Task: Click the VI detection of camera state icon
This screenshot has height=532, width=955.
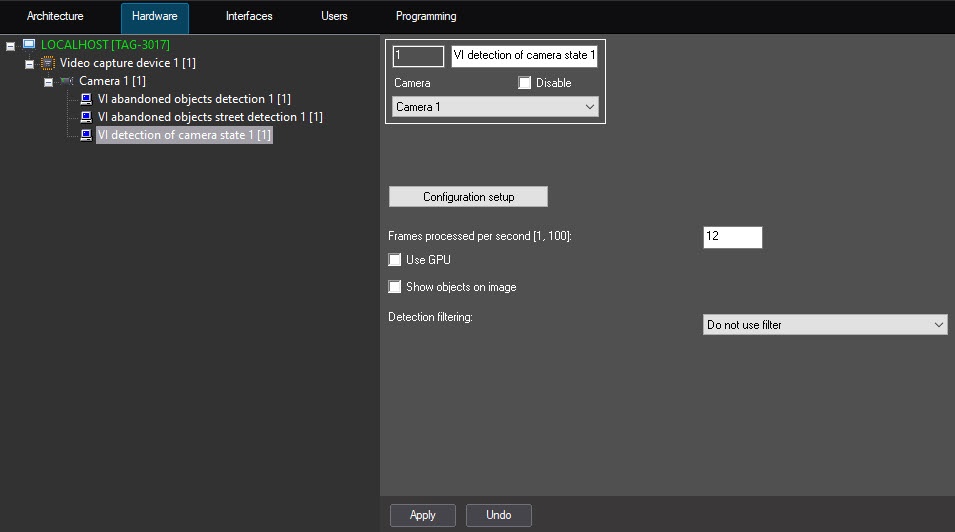Action: [x=86, y=135]
